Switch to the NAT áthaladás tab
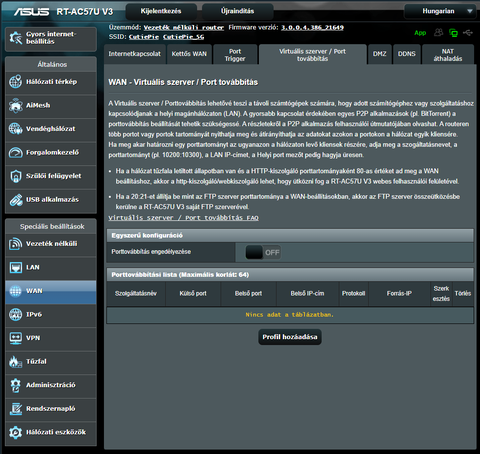The height and width of the screenshot is (454, 480). point(448,55)
